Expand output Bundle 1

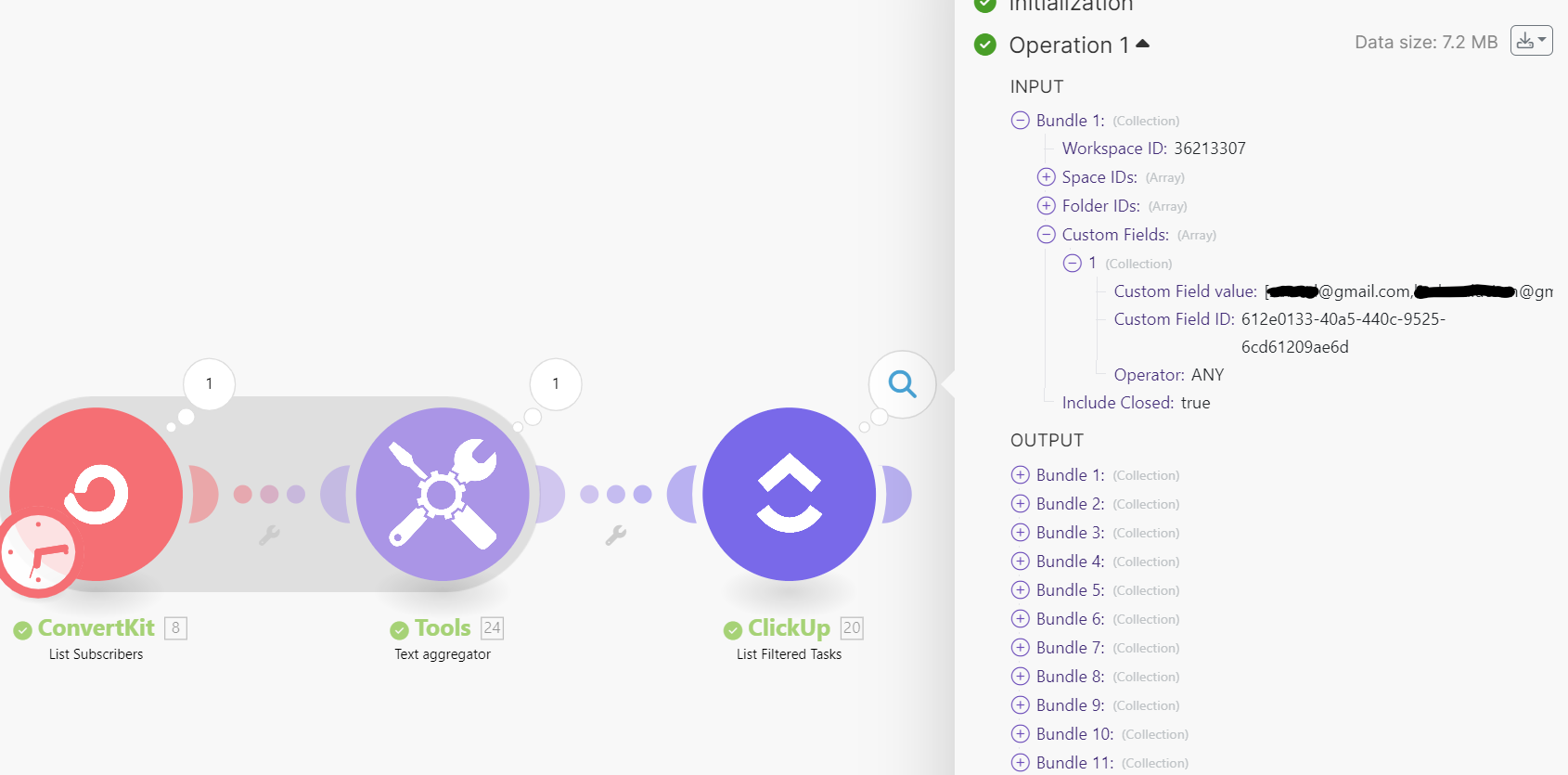(x=1021, y=474)
